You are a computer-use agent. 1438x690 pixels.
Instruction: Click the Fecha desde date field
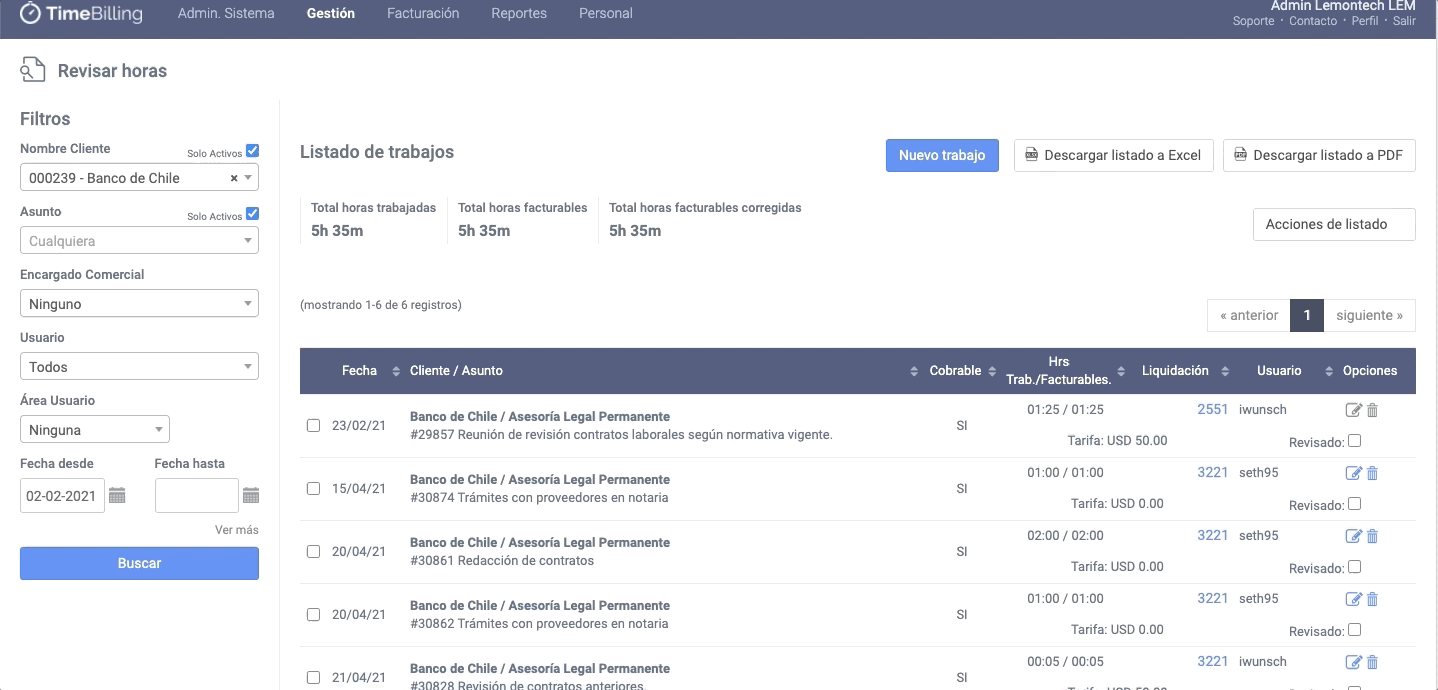point(62,496)
